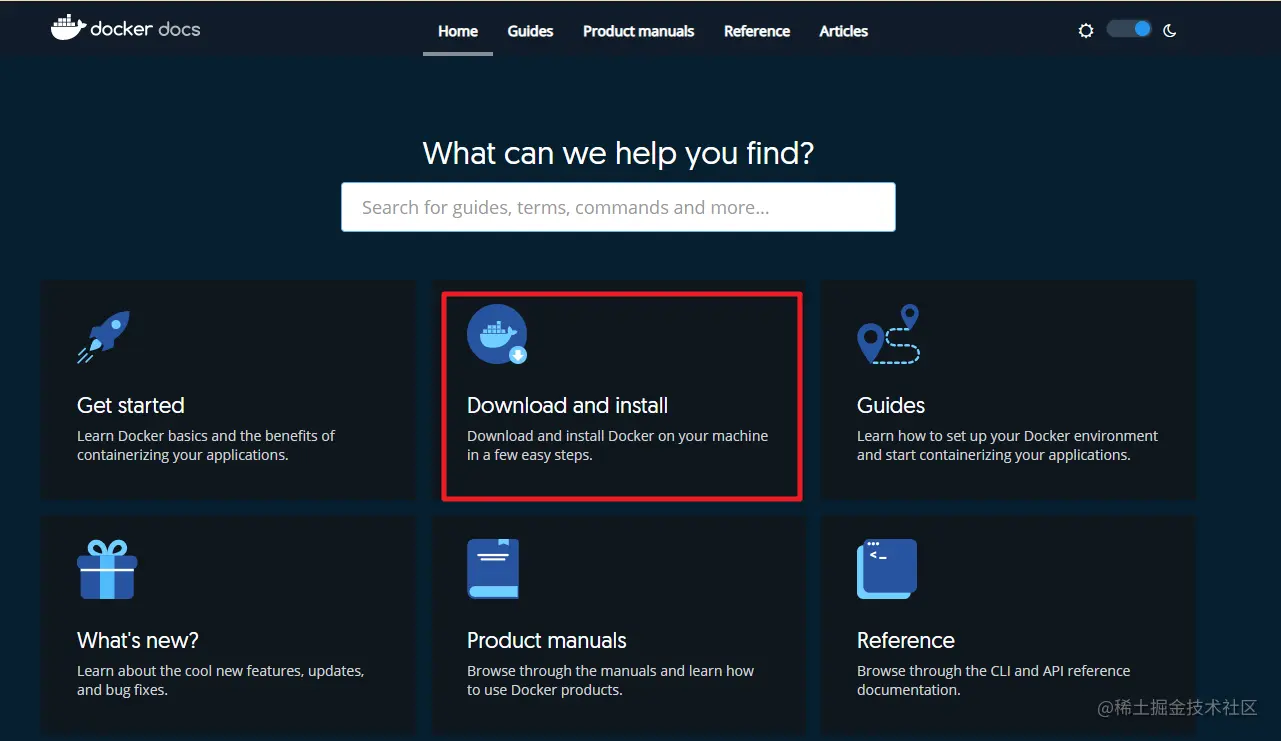The width and height of the screenshot is (1281, 741).
Task: Click the Docker whale logo icon
Action: point(68,27)
